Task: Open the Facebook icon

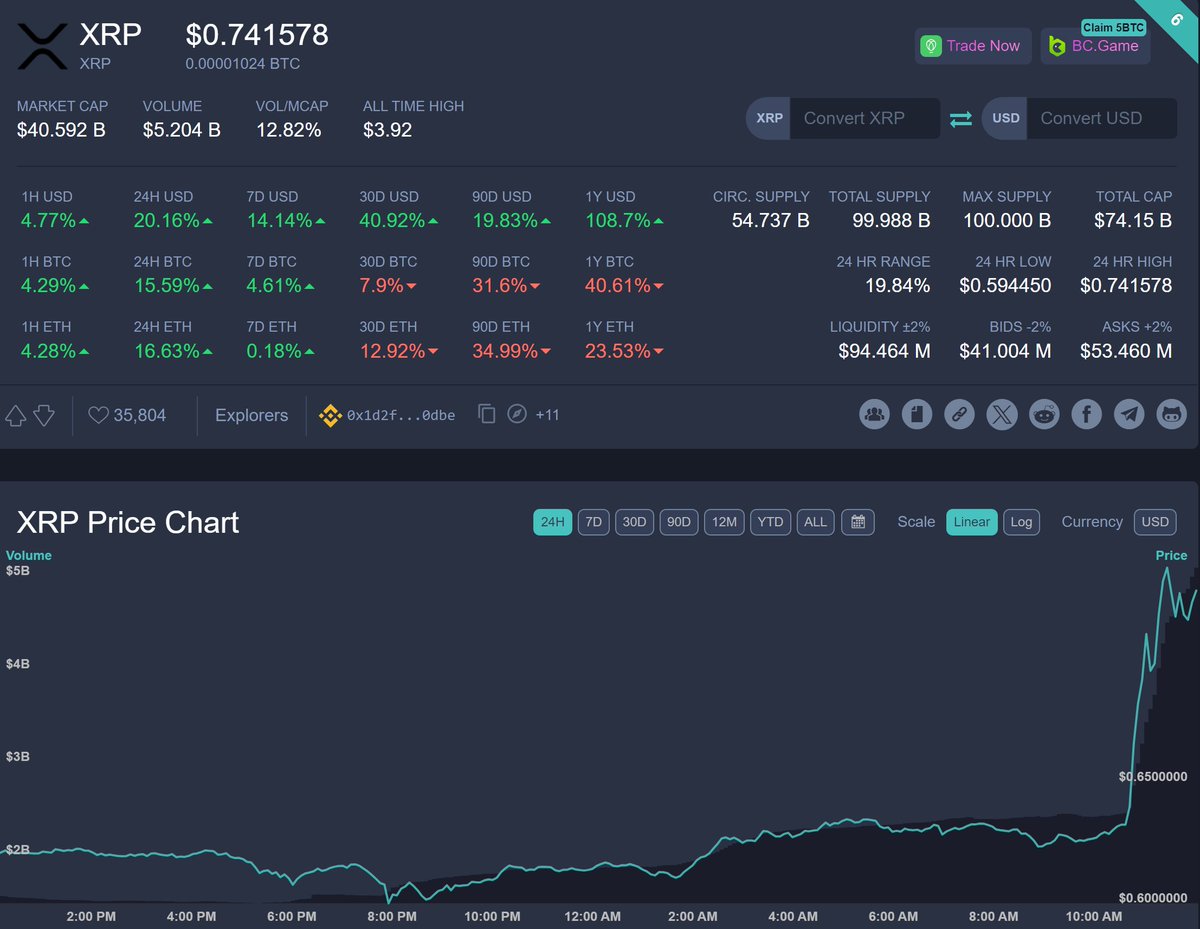Action: 1087,415
